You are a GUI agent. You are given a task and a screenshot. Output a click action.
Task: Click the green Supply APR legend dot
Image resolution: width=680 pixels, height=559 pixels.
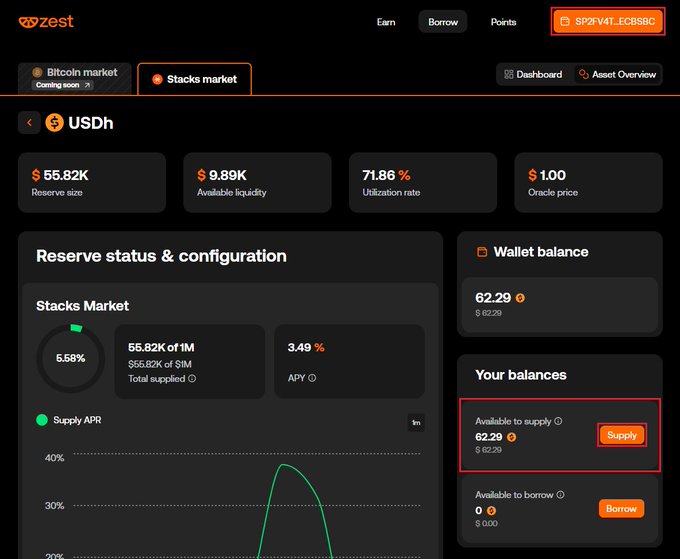[42, 420]
